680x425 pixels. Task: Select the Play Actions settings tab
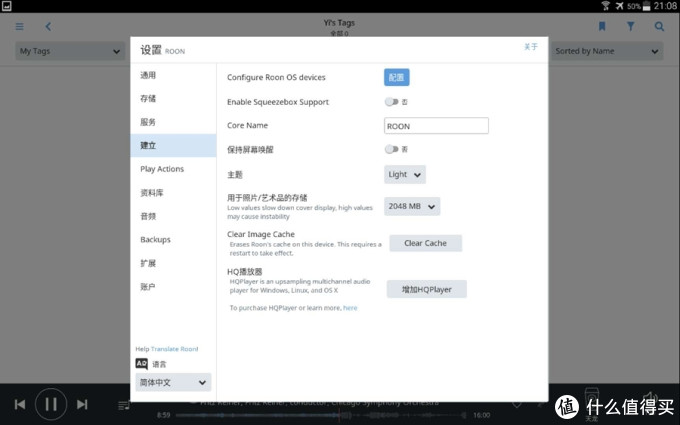(173, 169)
